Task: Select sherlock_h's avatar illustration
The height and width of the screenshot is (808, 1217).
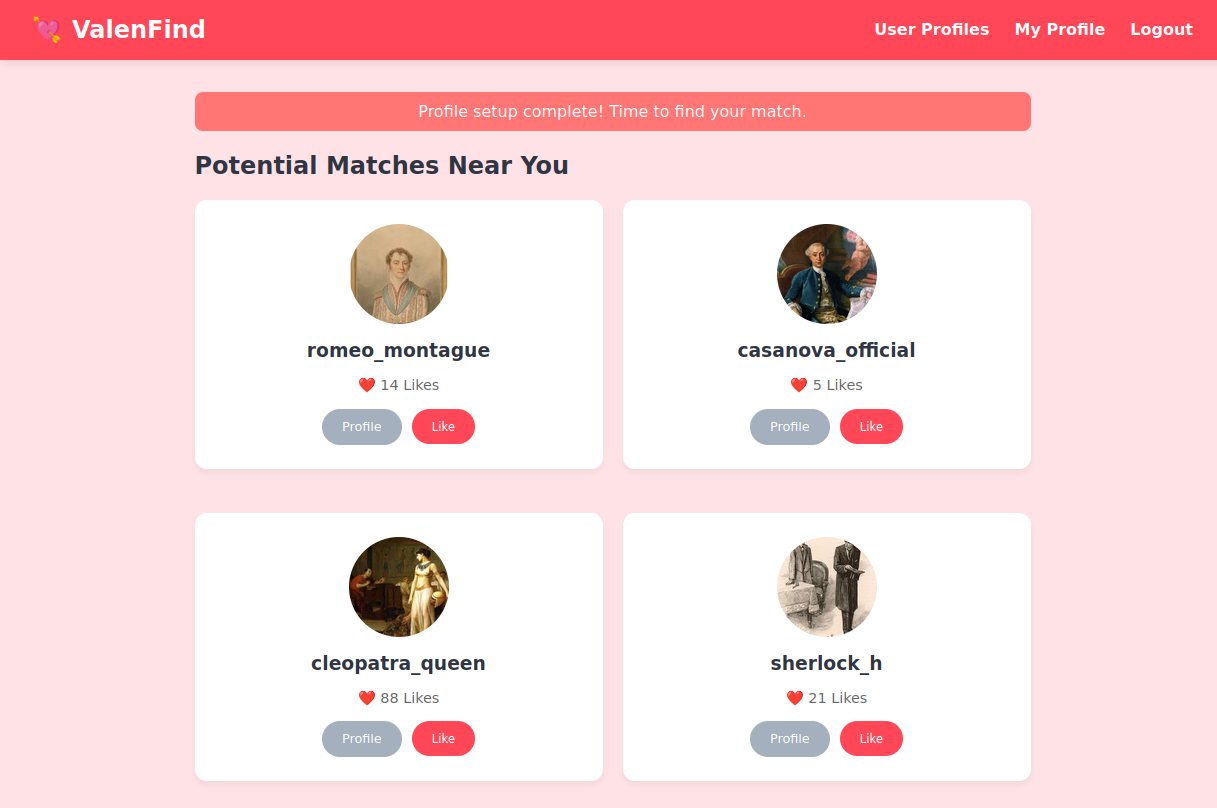Action: pos(827,587)
